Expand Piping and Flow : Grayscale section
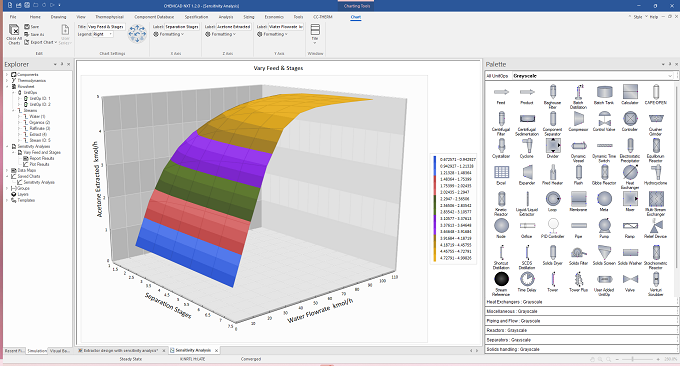This screenshot has height=366, width=680. pyautogui.click(x=581, y=320)
